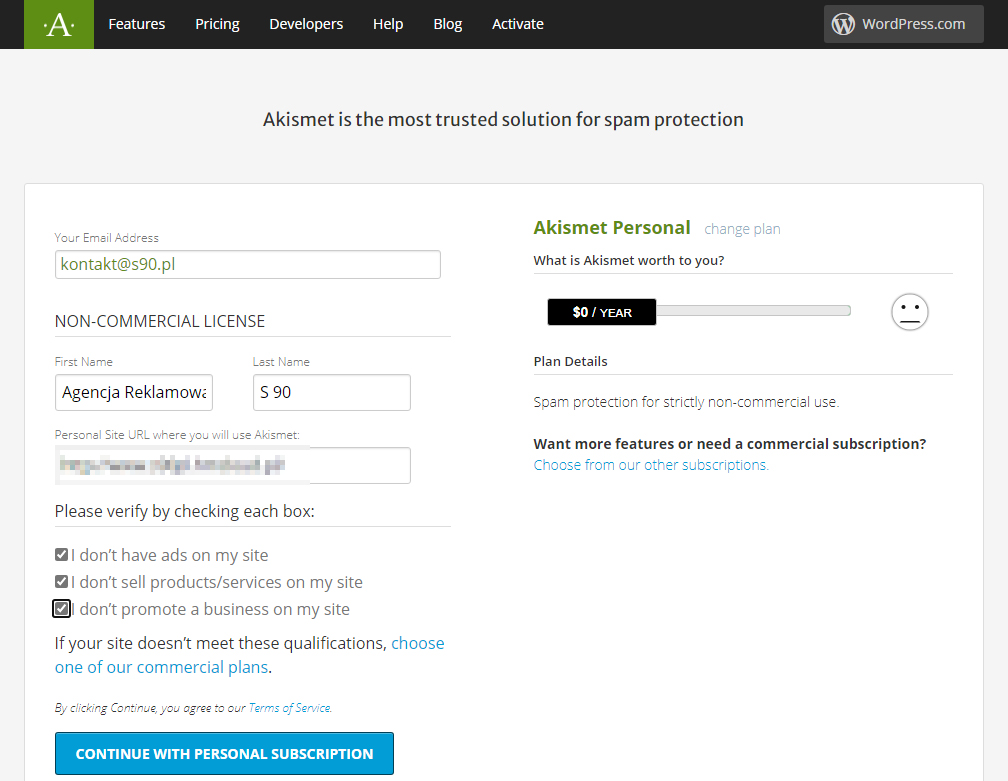The height and width of the screenshot is (781, 1008).
Task: Uncheck "I don't sell products/services" checkbox
Action: [61, 582]
